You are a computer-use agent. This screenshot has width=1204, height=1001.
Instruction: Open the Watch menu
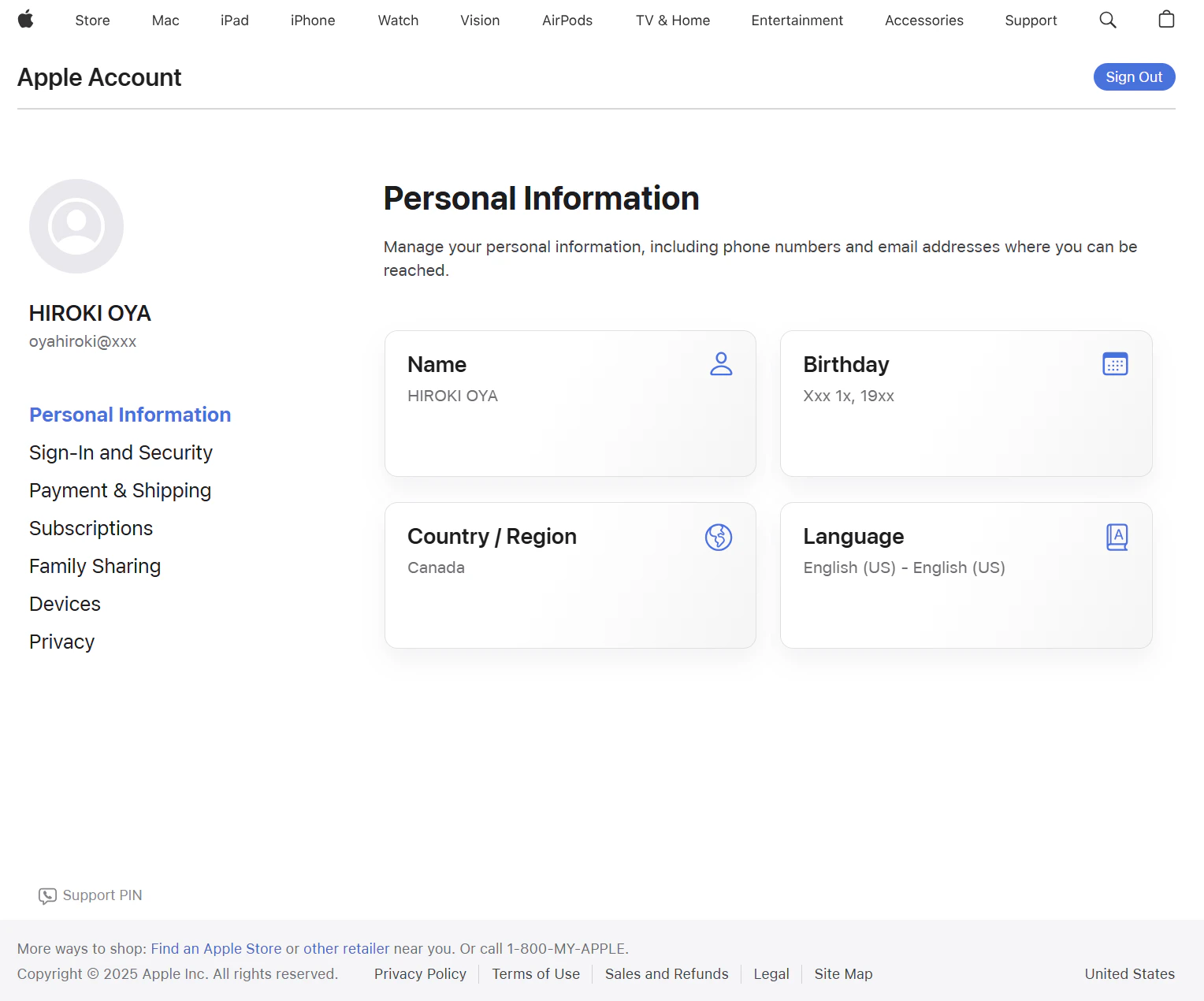398,20
